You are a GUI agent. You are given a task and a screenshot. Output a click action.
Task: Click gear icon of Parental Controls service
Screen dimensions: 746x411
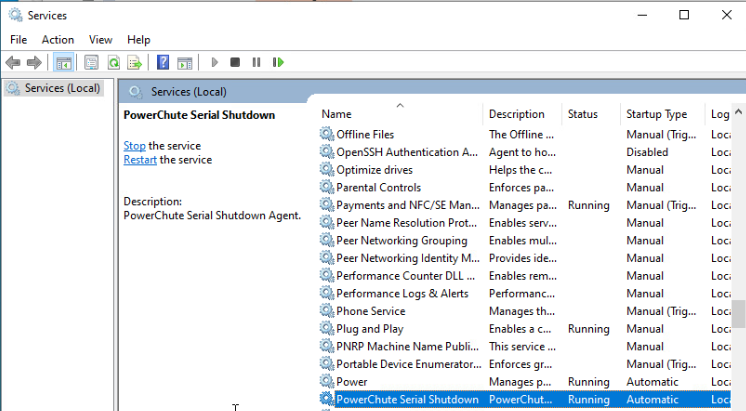coord(327,186)
